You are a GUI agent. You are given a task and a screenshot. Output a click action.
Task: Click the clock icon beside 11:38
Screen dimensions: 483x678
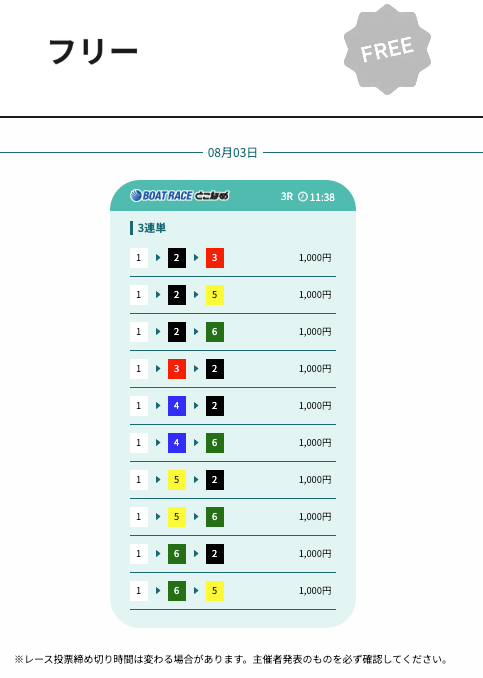coord(303,197)
